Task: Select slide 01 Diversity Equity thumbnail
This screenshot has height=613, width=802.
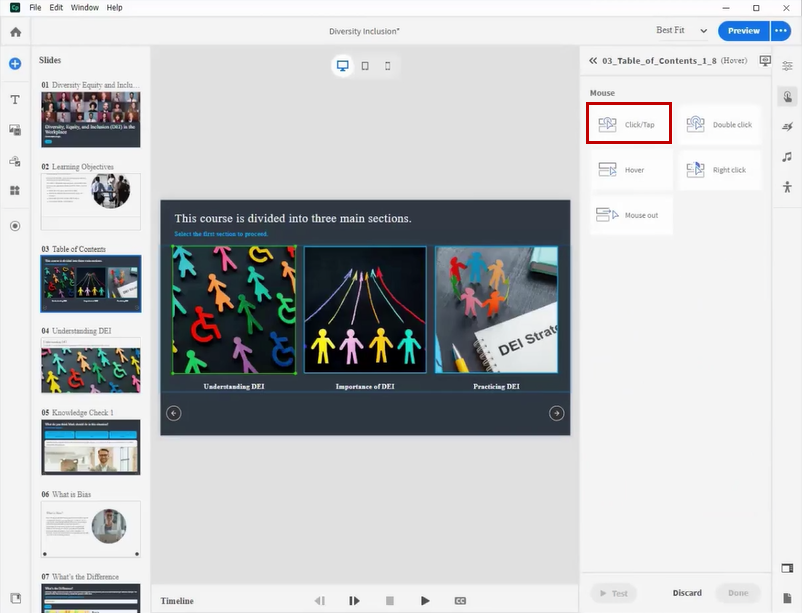Action: point(91,119)
